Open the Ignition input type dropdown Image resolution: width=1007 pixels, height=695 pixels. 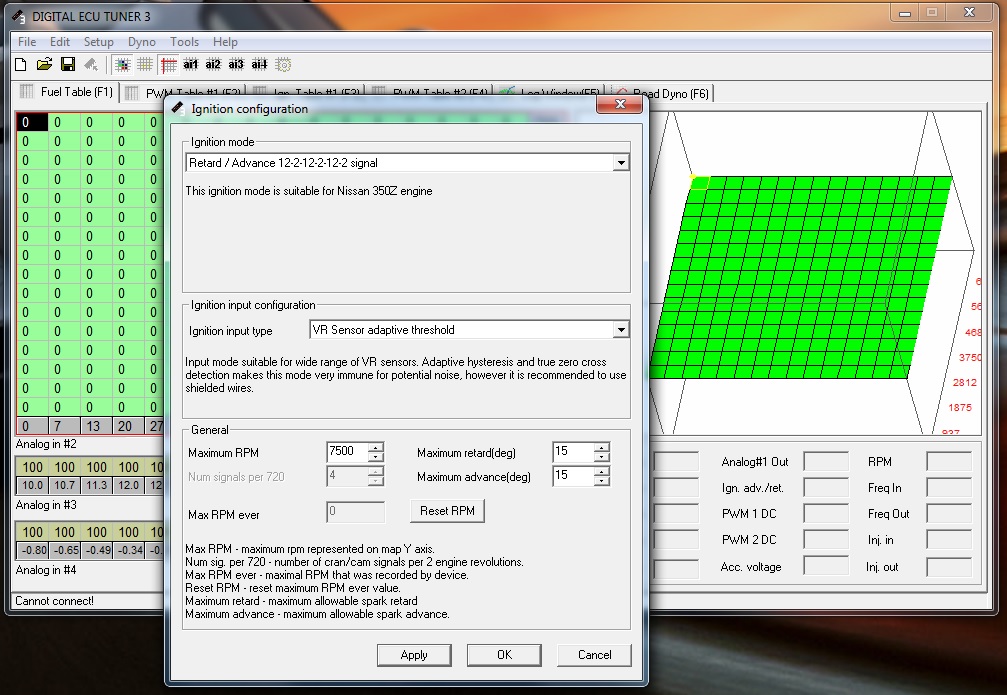[621, 330]
